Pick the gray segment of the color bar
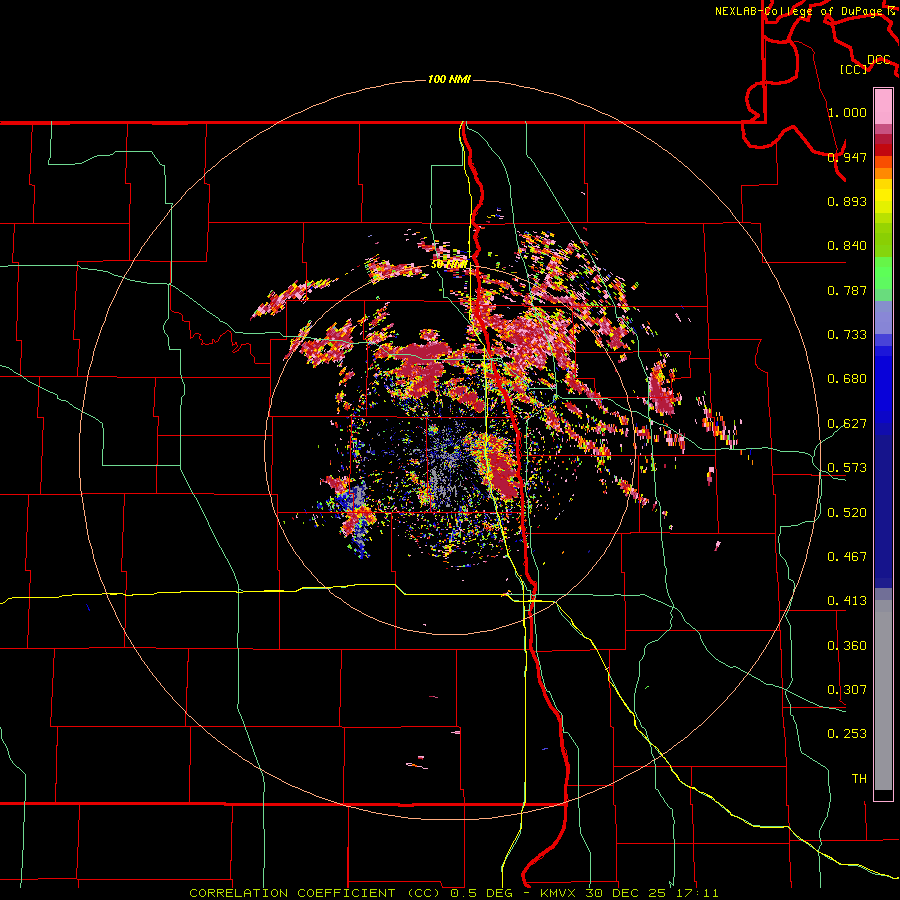The height and width of the screenshot is (900, 900). (x=883, y=695)
